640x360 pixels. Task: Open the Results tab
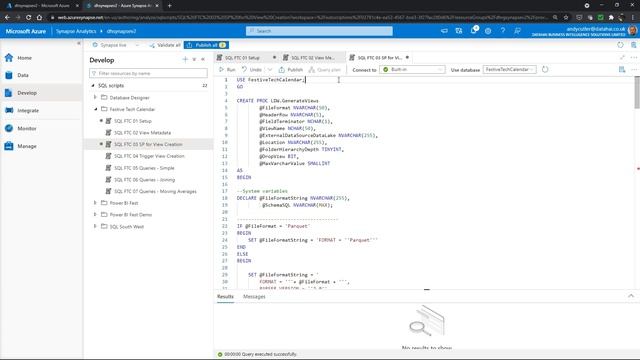225,297
